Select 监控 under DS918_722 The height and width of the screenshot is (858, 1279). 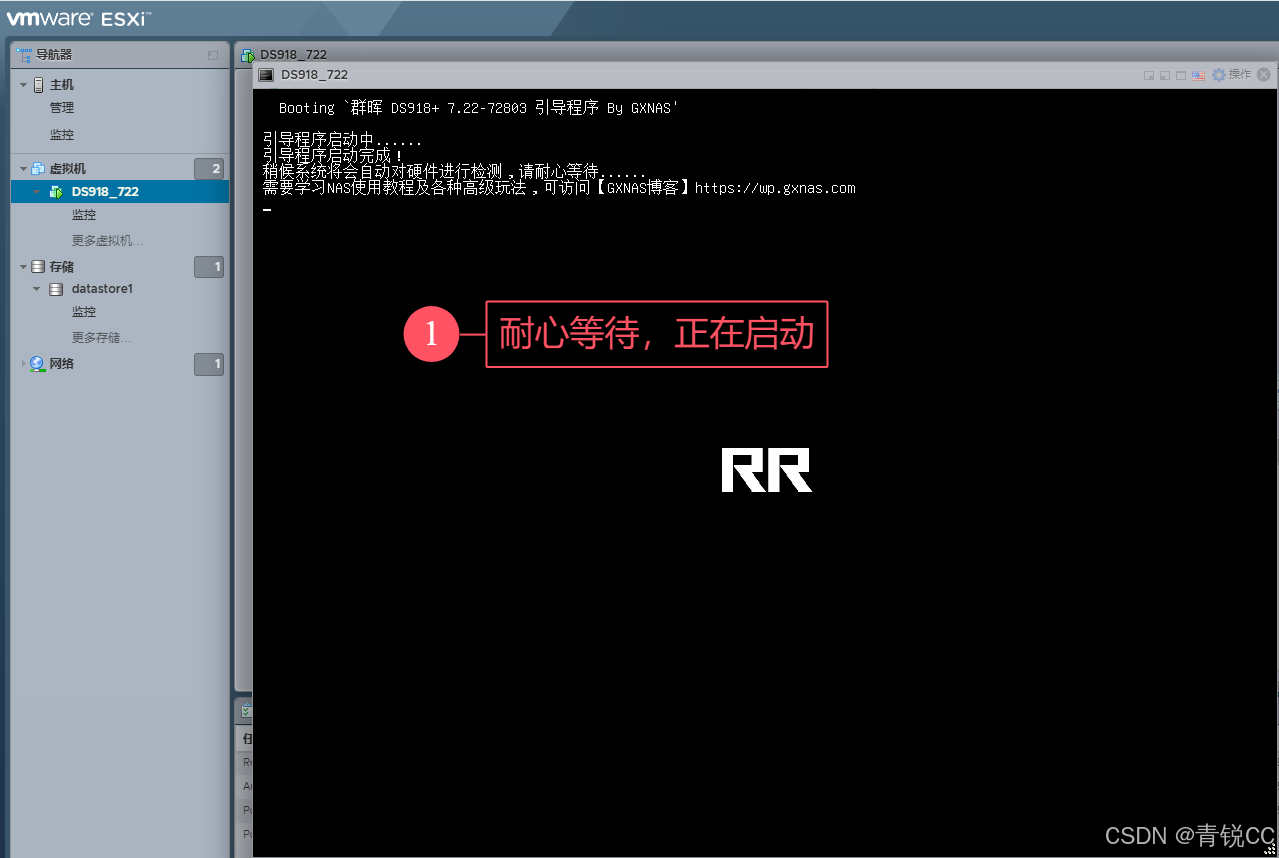(84, 215)
